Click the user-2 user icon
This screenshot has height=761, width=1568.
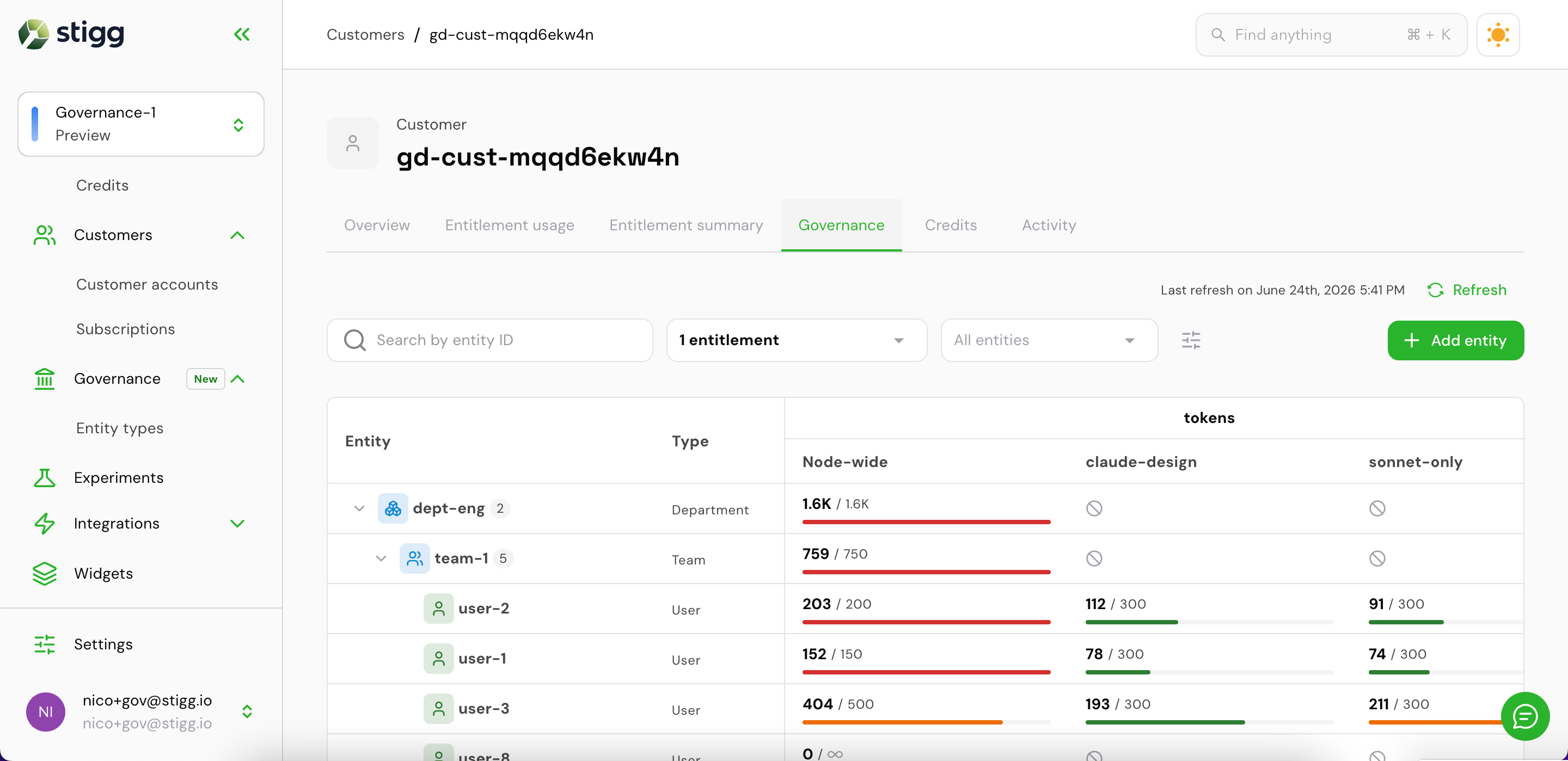coord(438,608)
